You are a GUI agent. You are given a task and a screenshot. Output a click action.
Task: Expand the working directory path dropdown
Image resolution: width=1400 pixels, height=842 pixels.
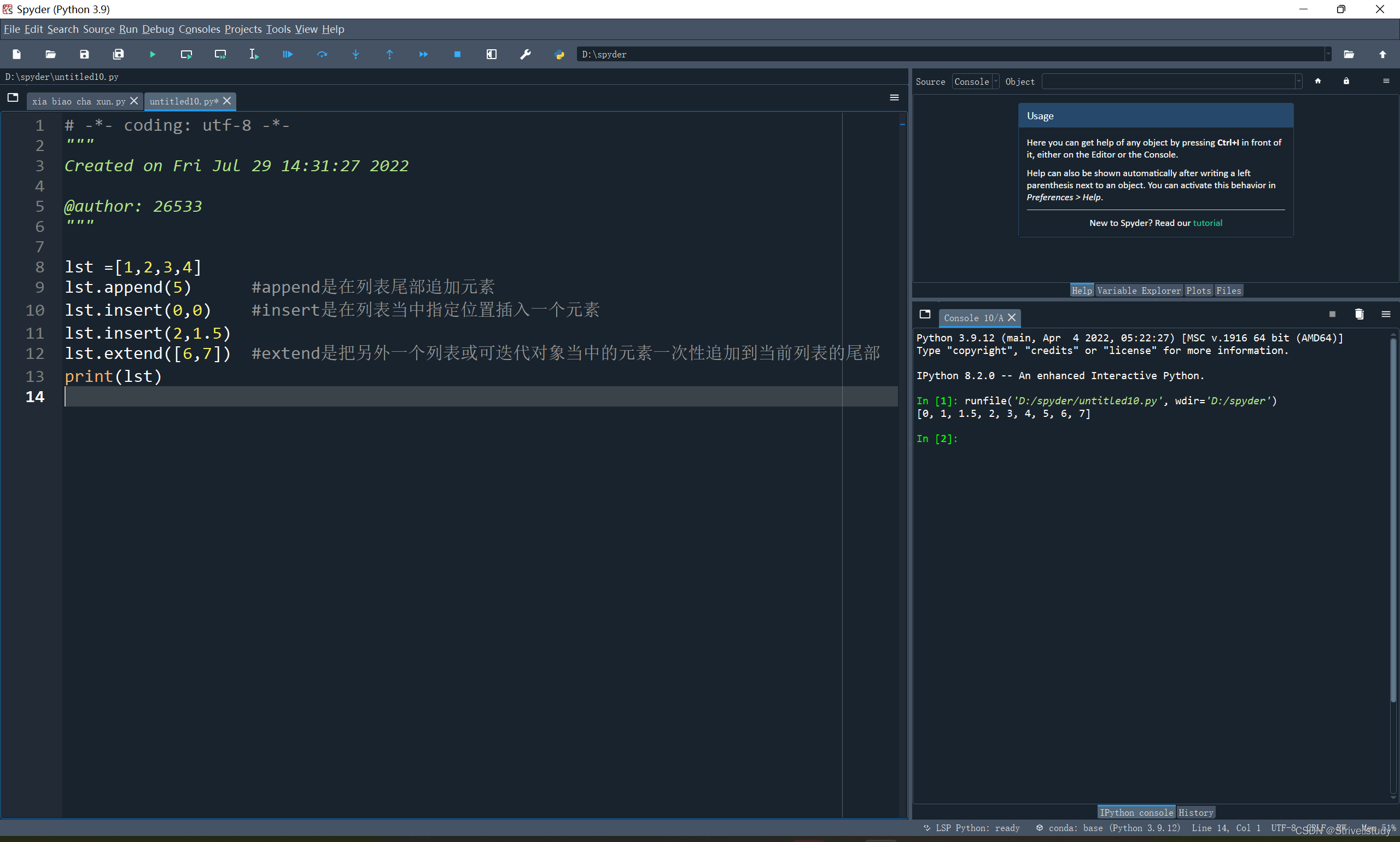[1327, 55]
